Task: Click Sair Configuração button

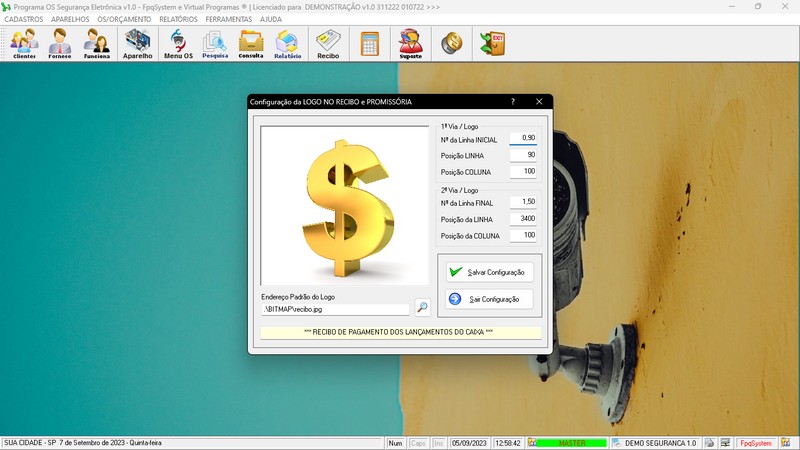Action: coord(490,299)
